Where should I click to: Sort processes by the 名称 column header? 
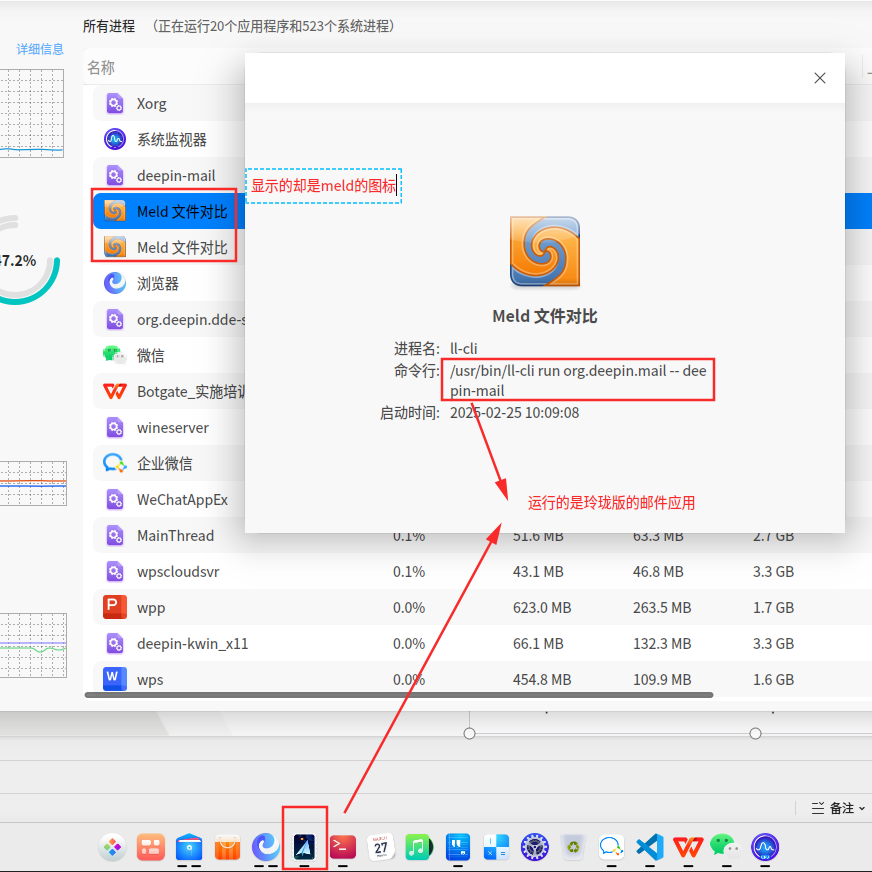(x=101, y=68)
